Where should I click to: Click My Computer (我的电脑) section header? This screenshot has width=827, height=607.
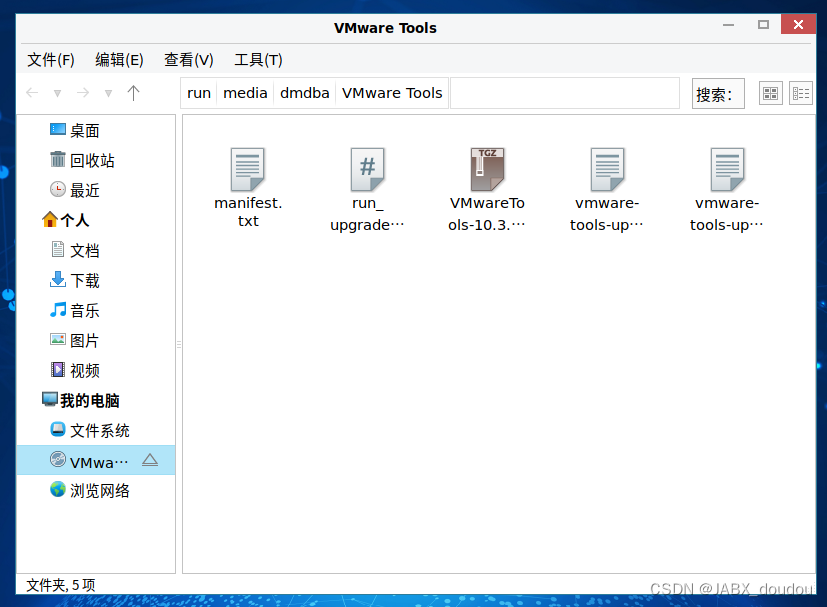coord(81,400)
